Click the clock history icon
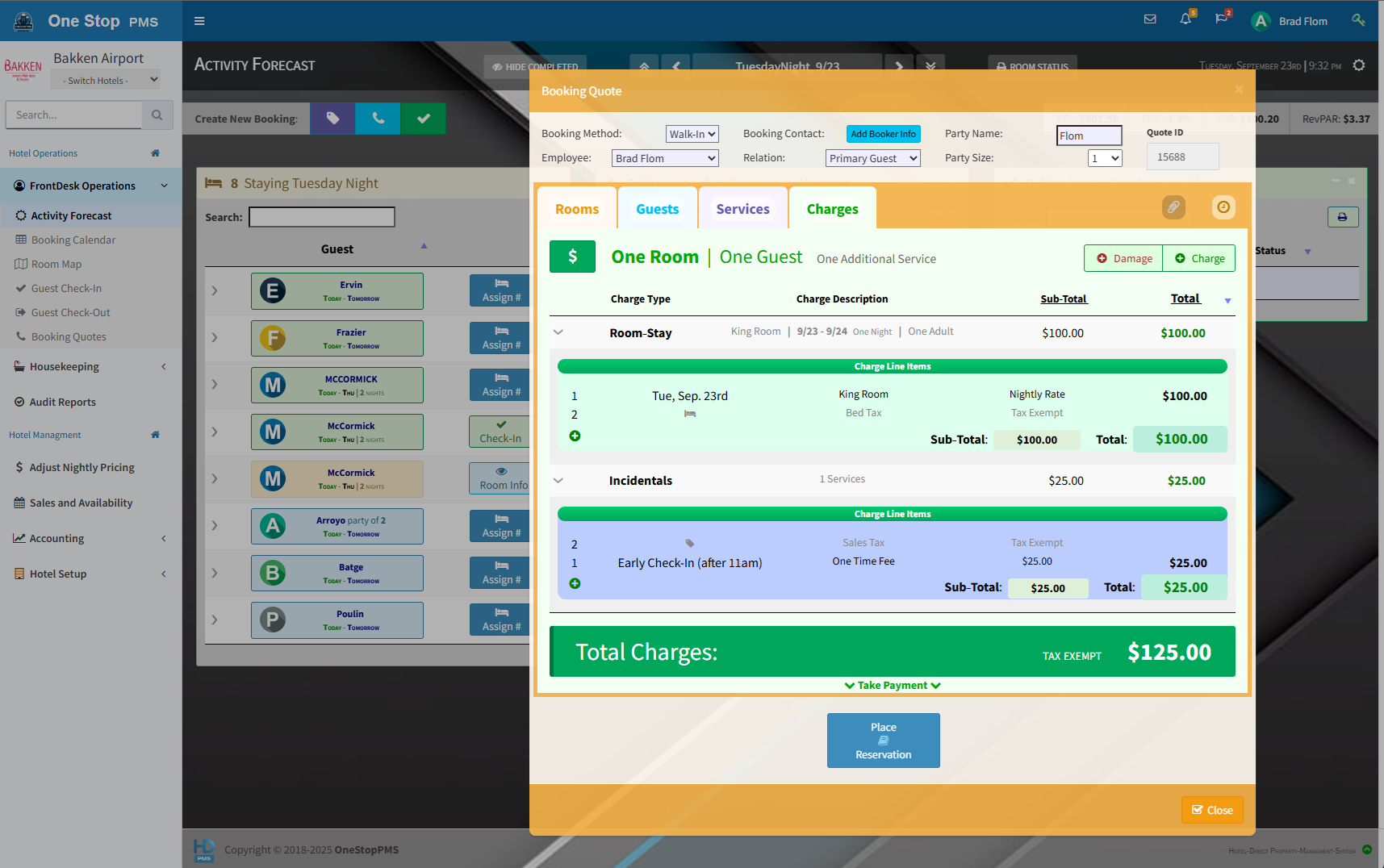 [1223, 207]
